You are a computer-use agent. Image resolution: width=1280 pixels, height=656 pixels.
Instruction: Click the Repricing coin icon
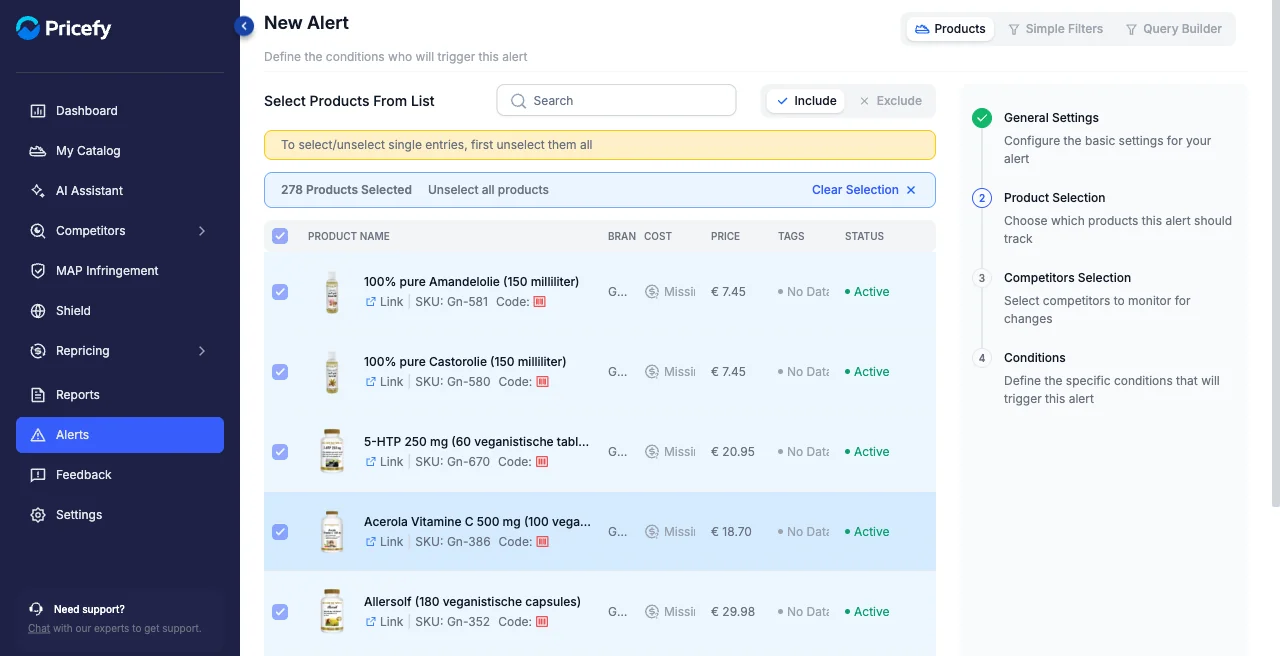(38, 351)
